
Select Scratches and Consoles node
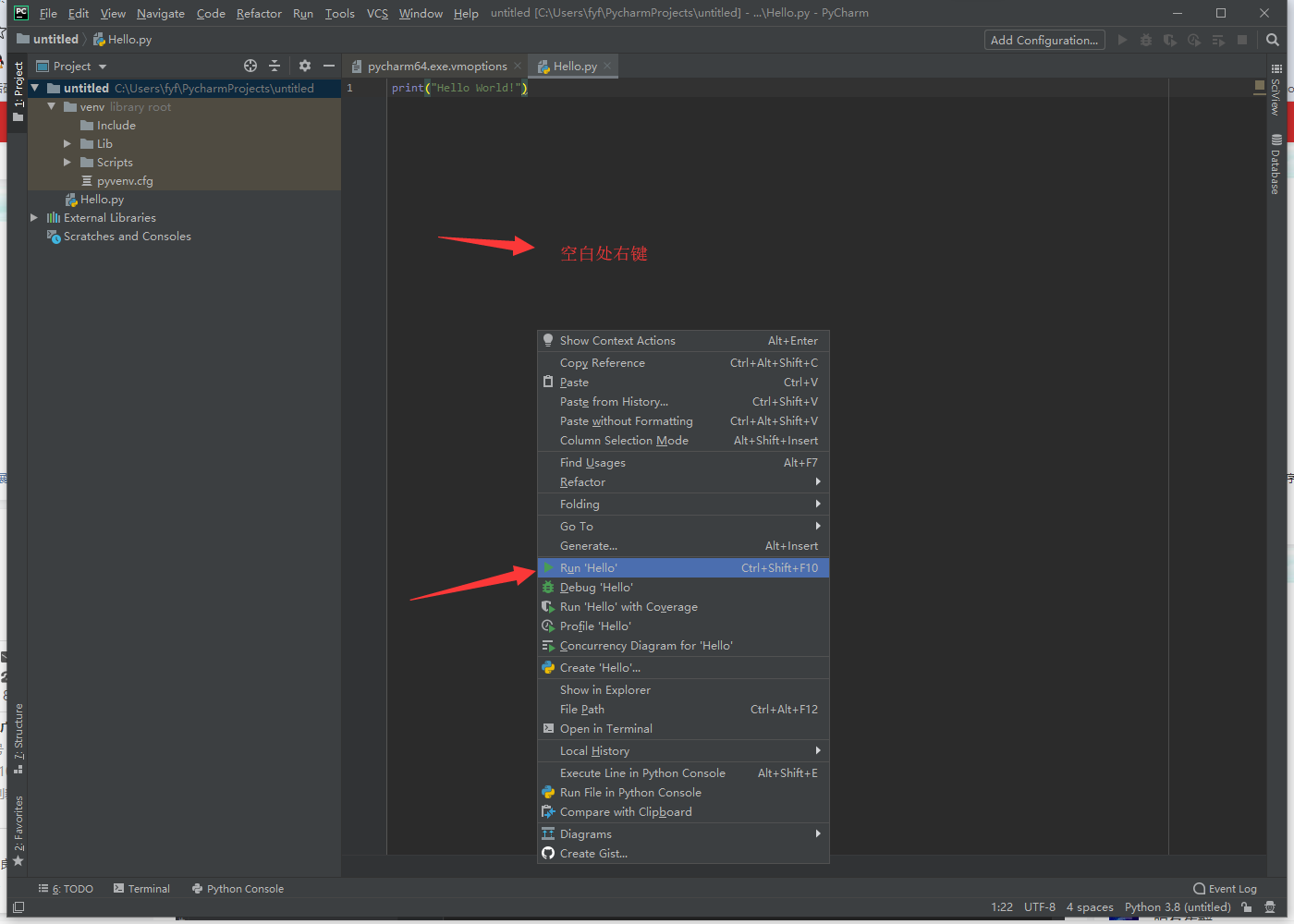(127, 236)
